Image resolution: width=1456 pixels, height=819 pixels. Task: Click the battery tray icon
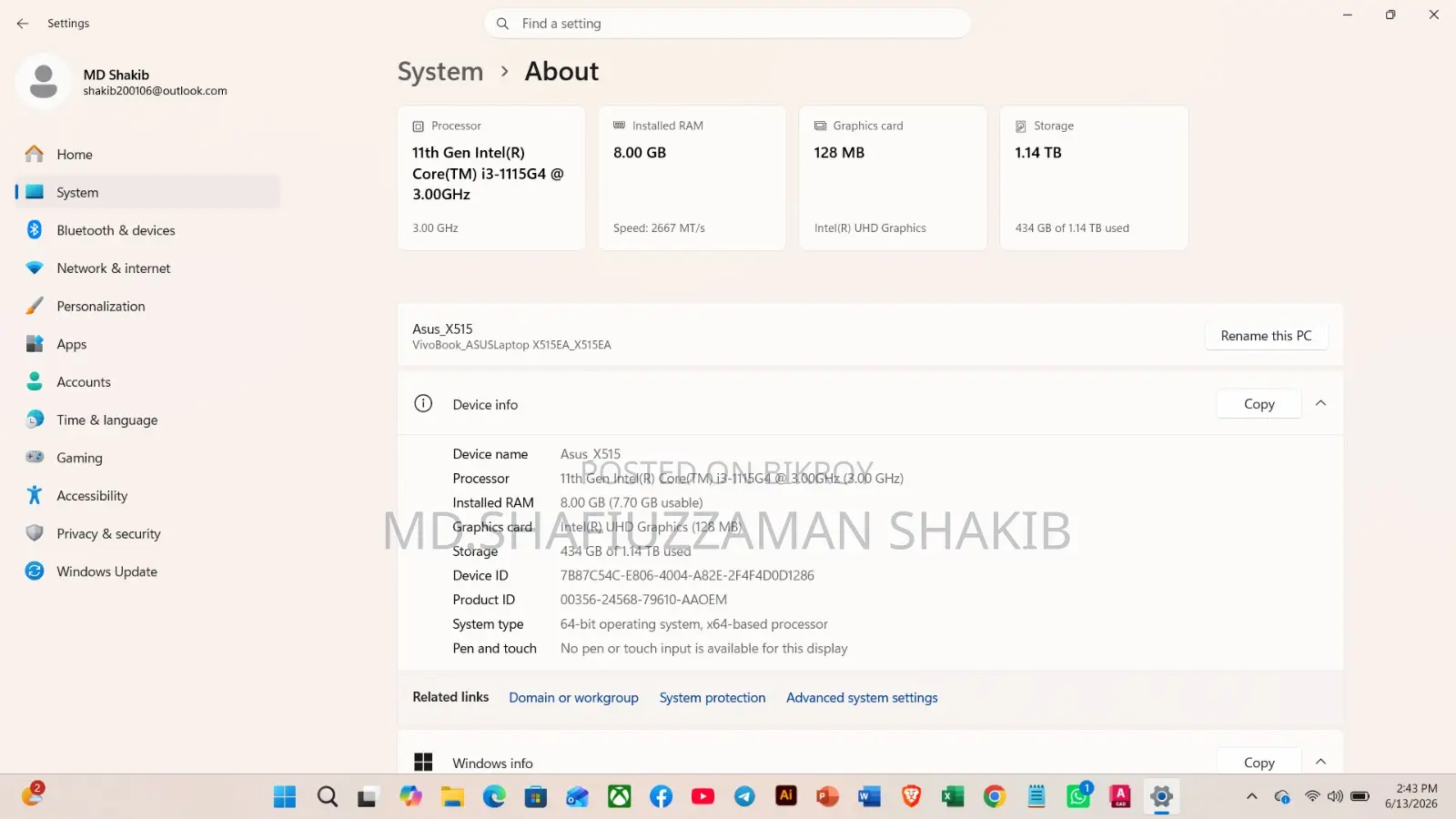1360,797
